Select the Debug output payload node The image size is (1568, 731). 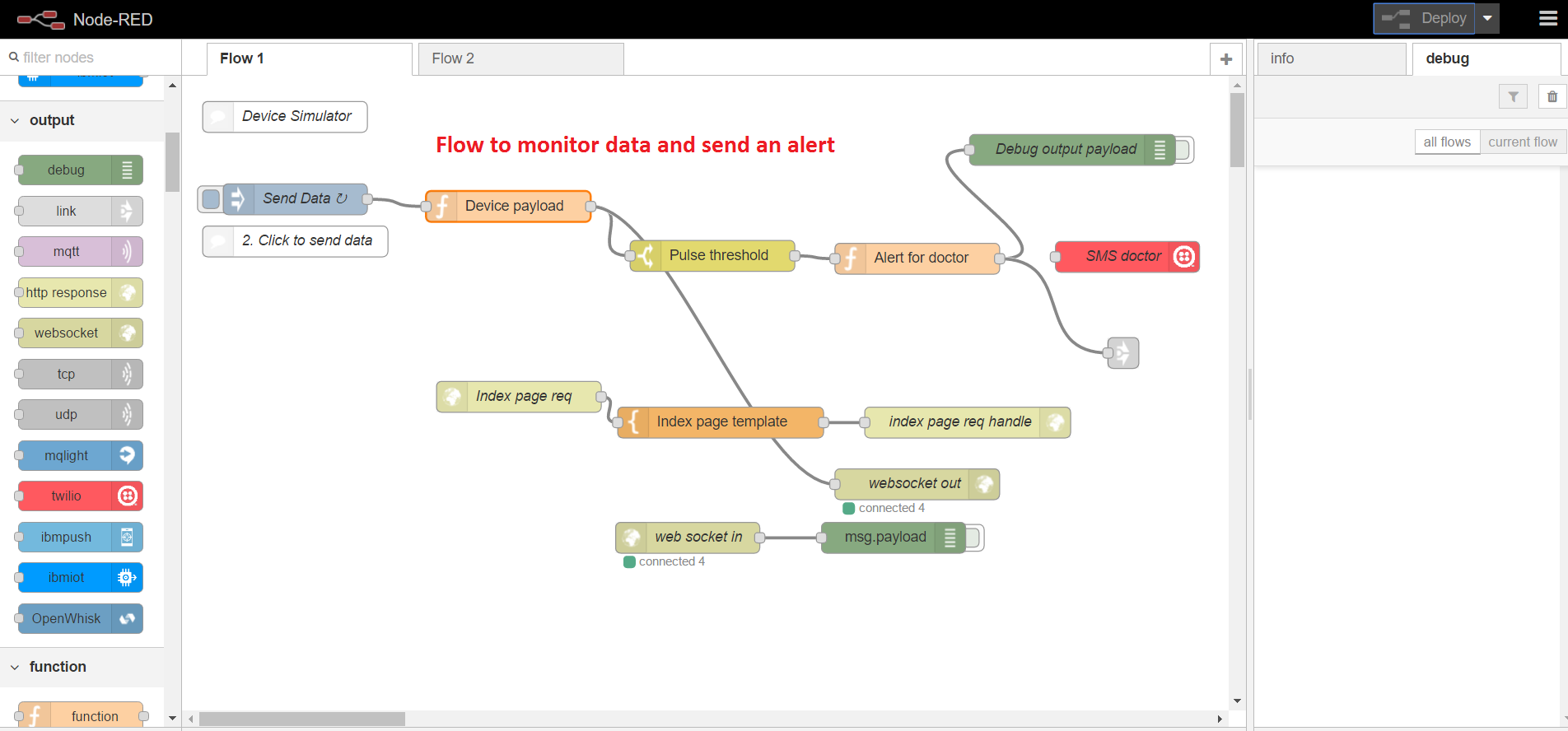[1071, 149]
